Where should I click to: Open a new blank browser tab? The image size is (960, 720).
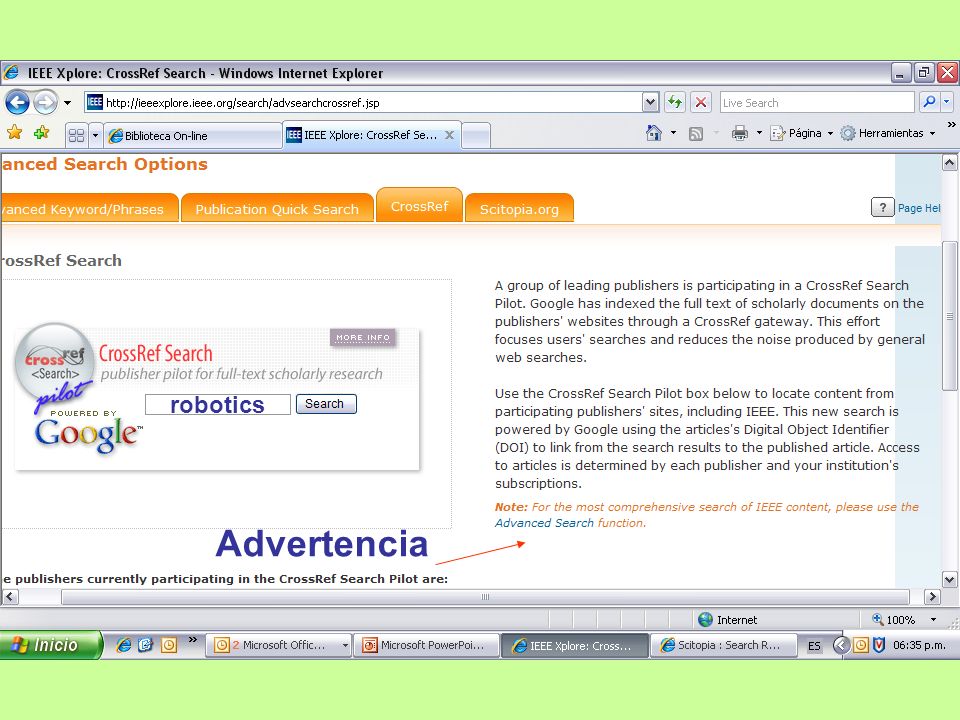[x=476, y=136]
